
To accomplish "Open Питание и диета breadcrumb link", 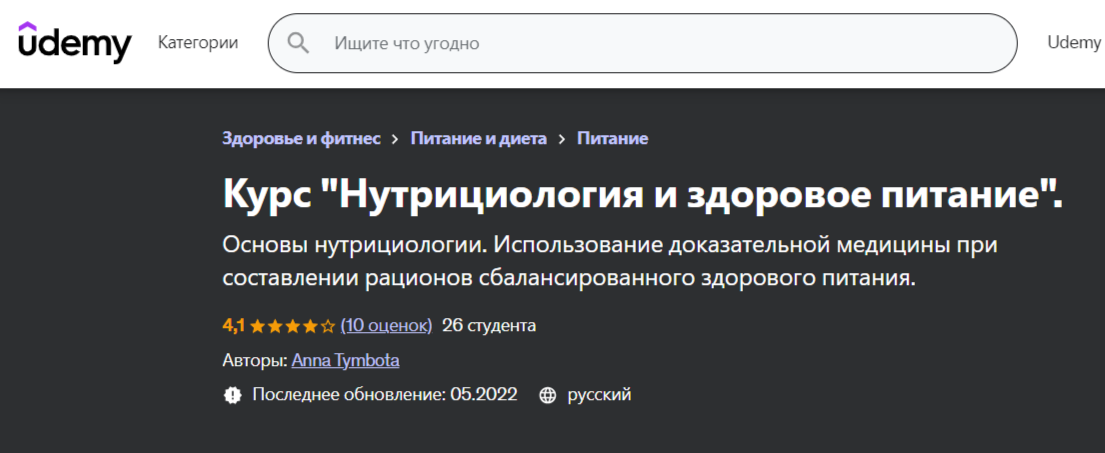I will click(478, 139).
